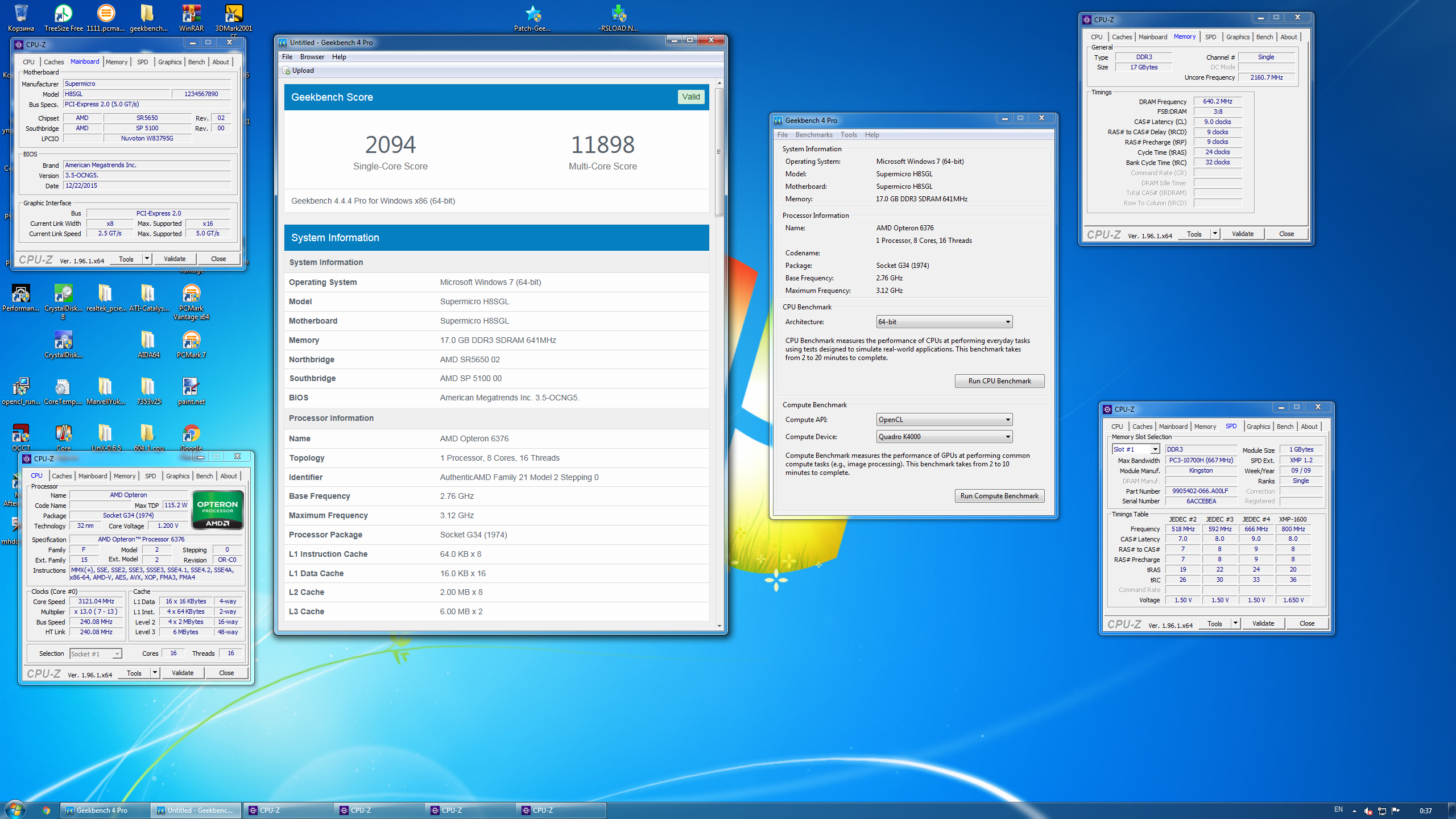Switch to About tab in CPU tab CPU-Z window

[229, 476]
